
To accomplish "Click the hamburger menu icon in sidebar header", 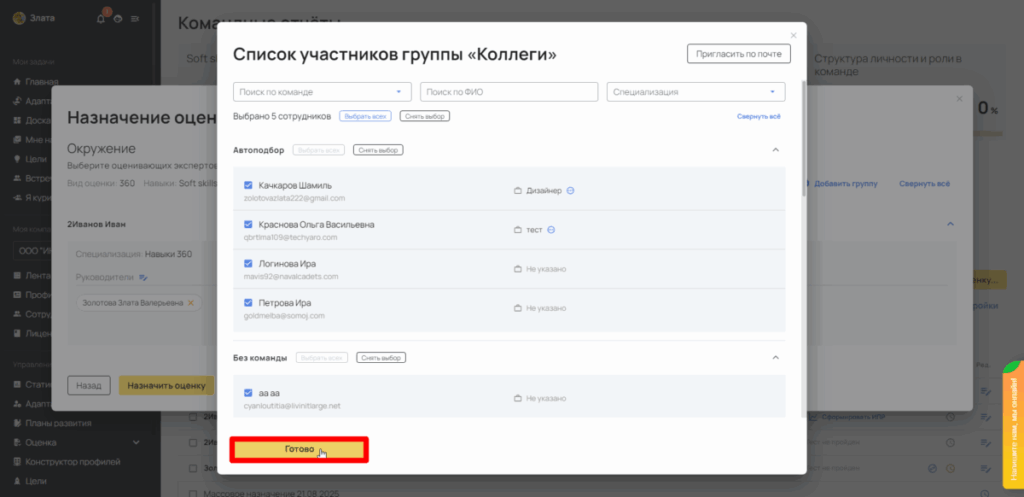I will (135, 19).
